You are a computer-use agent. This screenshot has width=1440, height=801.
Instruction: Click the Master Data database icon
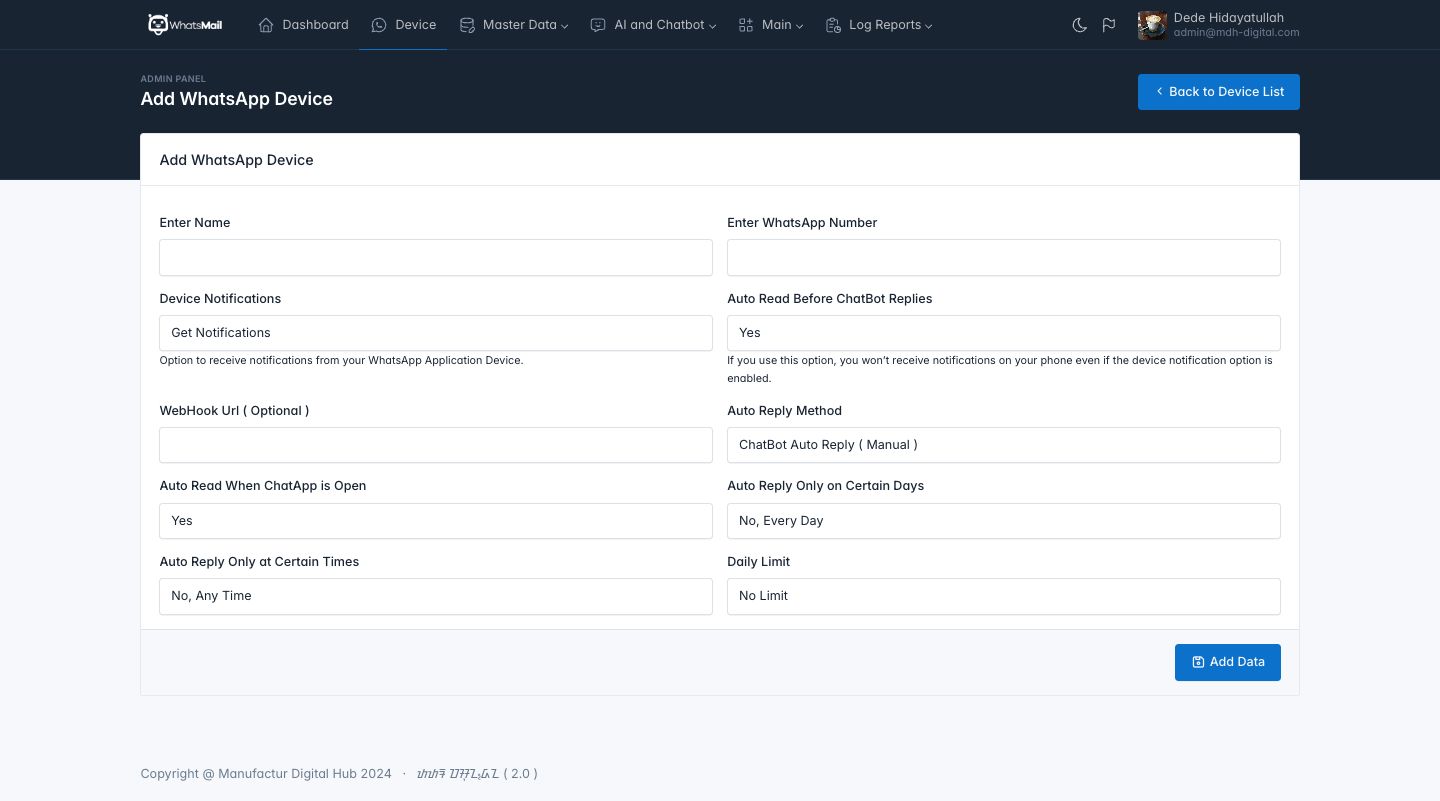(467, 25)
